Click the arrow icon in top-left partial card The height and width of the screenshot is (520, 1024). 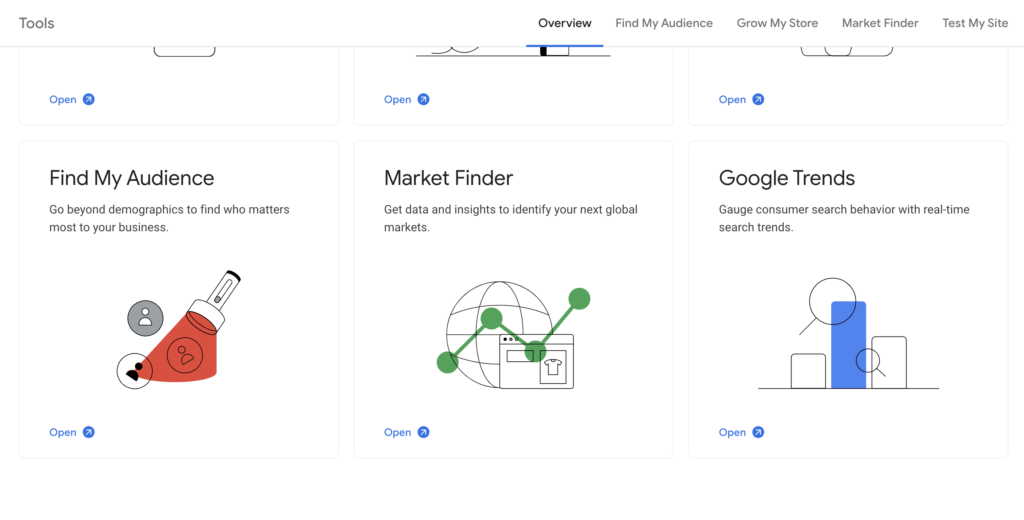point(89,99)
